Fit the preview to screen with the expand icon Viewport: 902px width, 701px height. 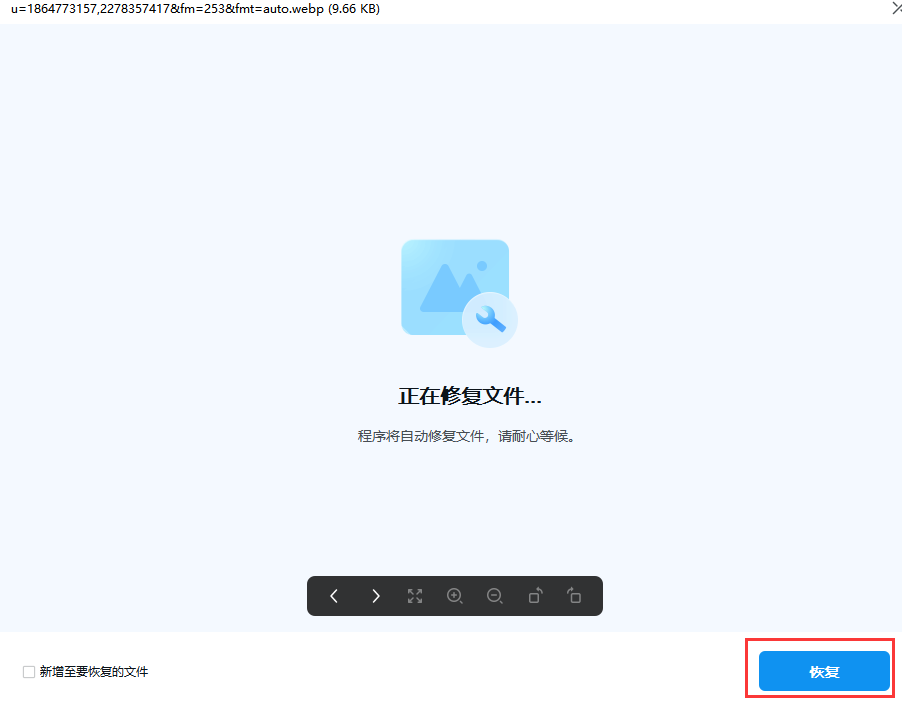pyautogui.click(x=415, y=595)
